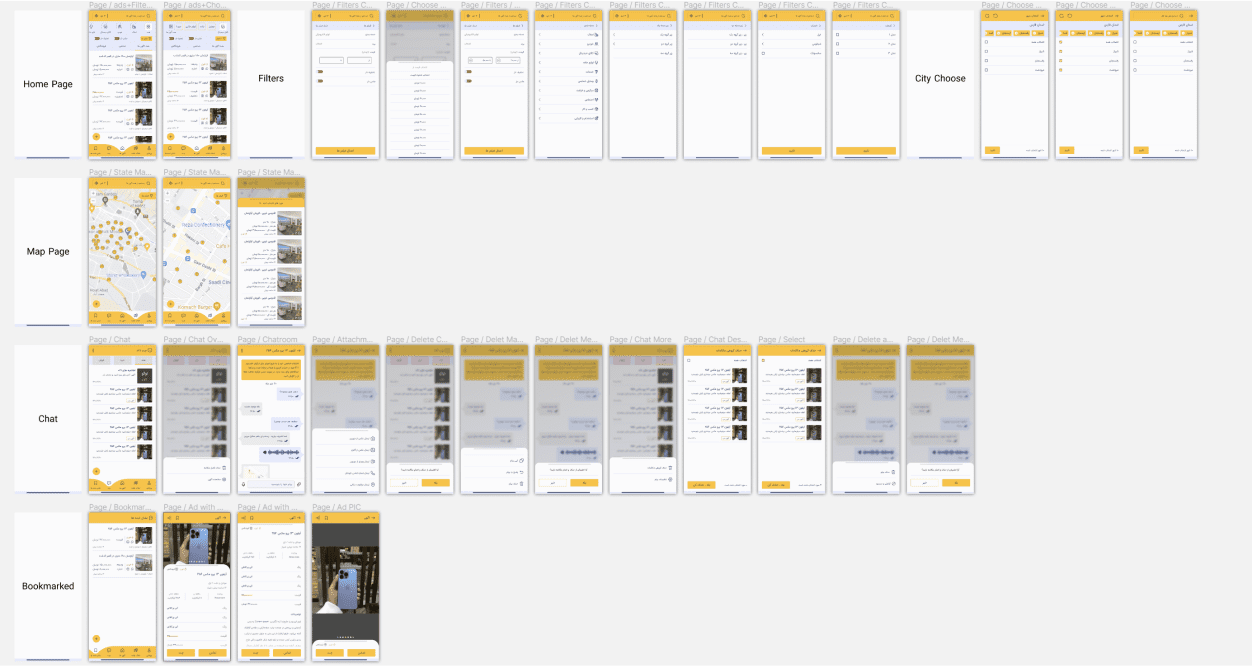This screenshot has height=666, width=1252.
Task: Select the Page / Chatroom frame title
Action: tap(267, 340)
